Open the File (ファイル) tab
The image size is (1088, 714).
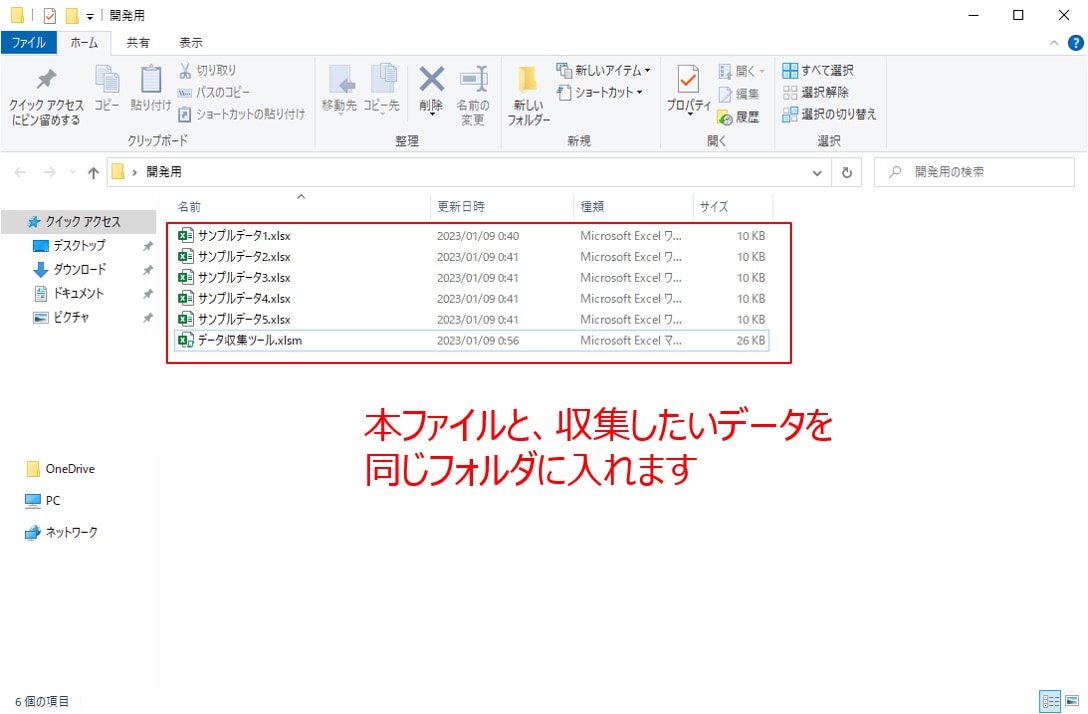[28, 42]
